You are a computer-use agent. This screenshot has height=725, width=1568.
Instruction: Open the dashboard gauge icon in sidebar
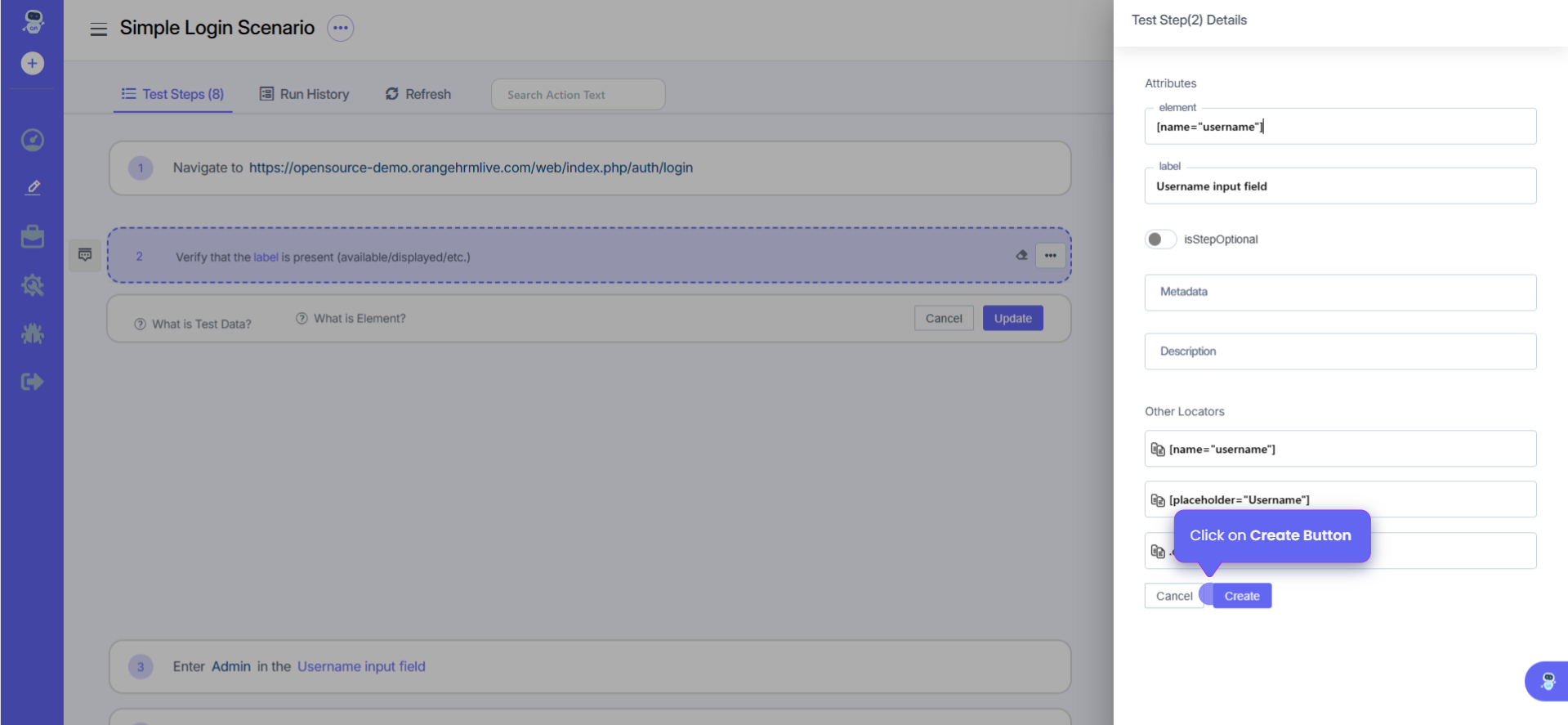click(33, 141)
